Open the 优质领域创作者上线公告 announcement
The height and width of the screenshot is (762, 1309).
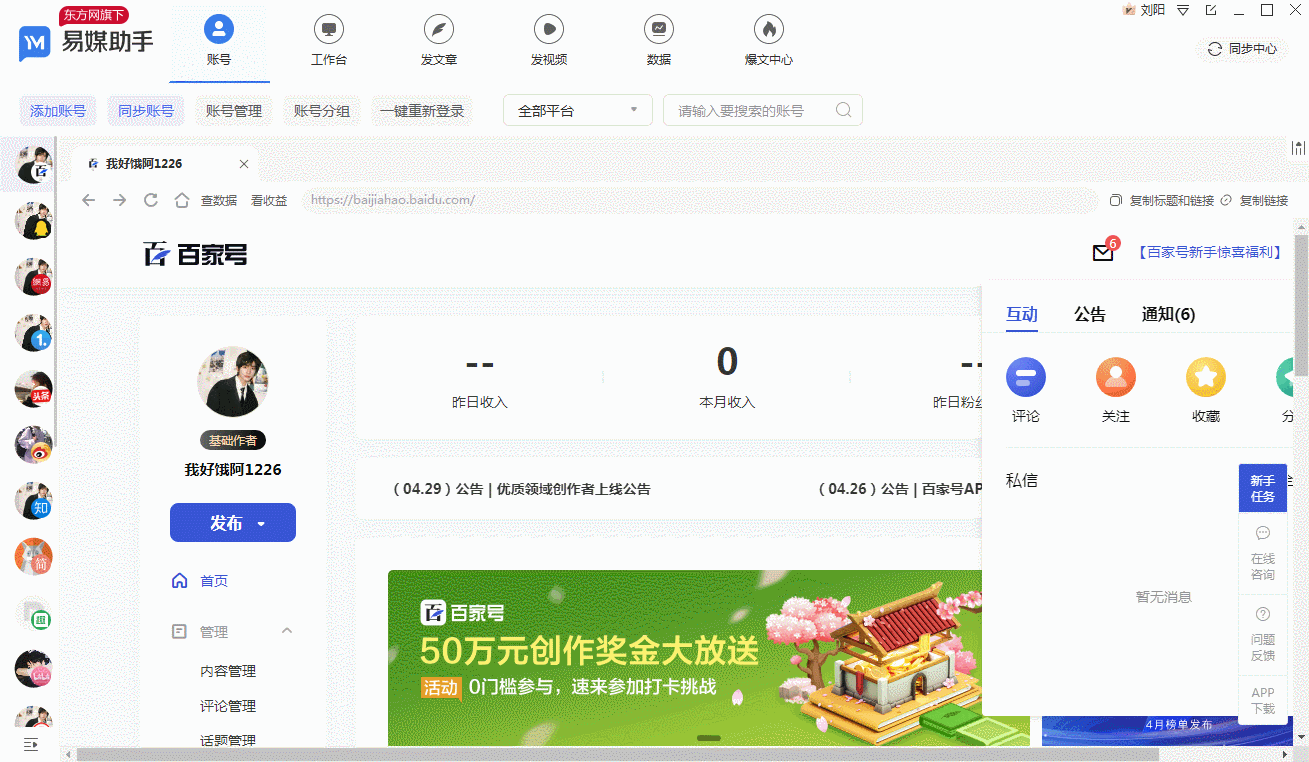tap(521, 489)
